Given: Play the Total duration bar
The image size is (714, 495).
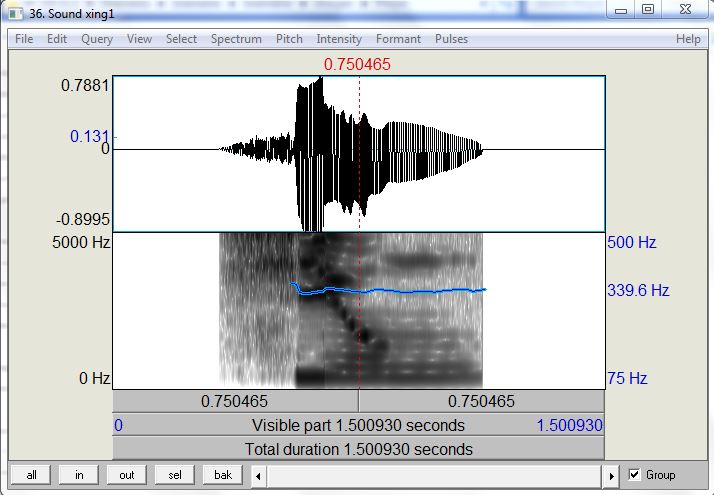Looking at the screenshot, I should click(x=359, y=449).
